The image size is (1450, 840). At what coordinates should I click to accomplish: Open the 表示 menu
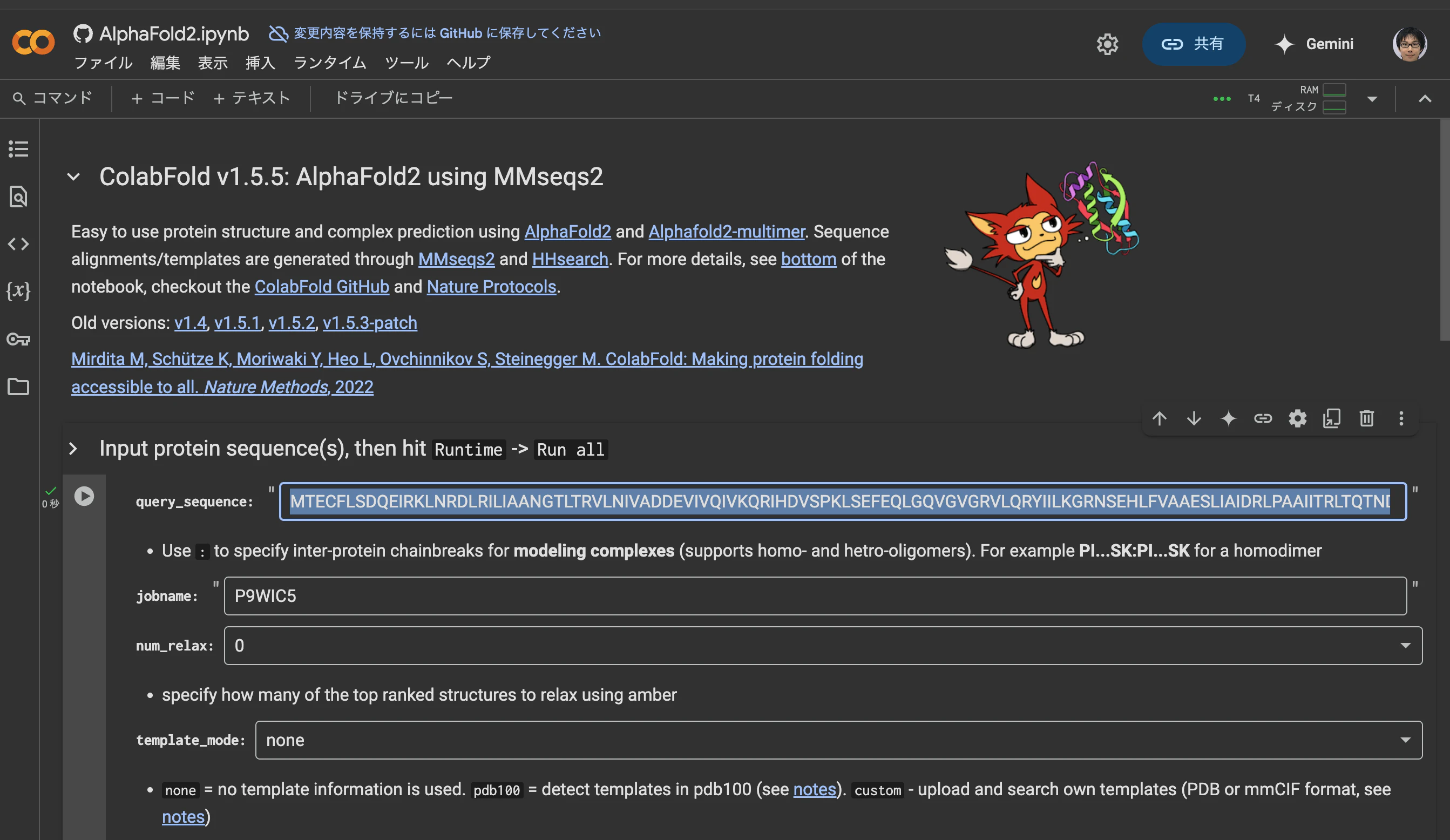[x=213, y=62]
